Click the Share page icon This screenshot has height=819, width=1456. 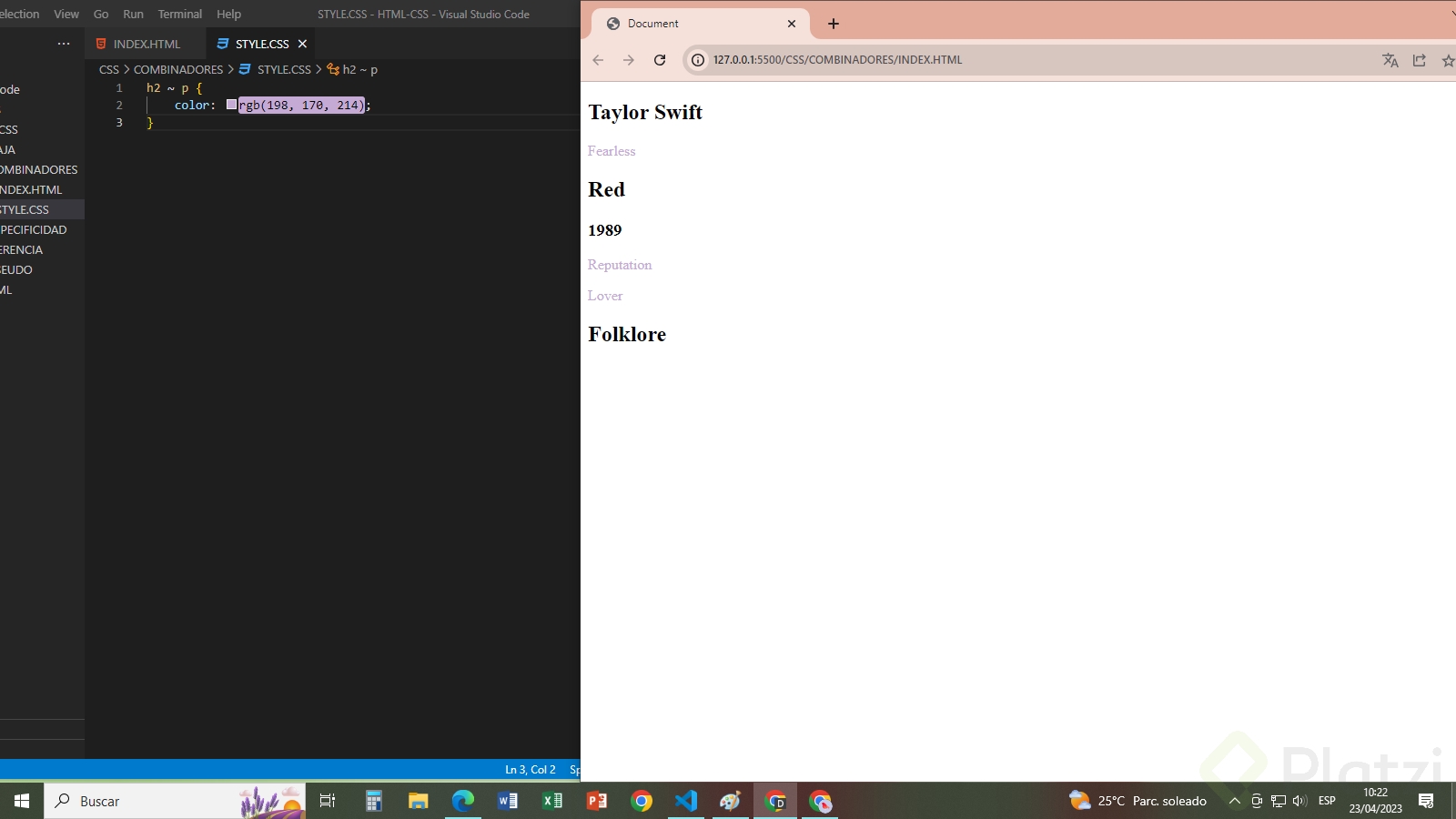[1420, 60]
